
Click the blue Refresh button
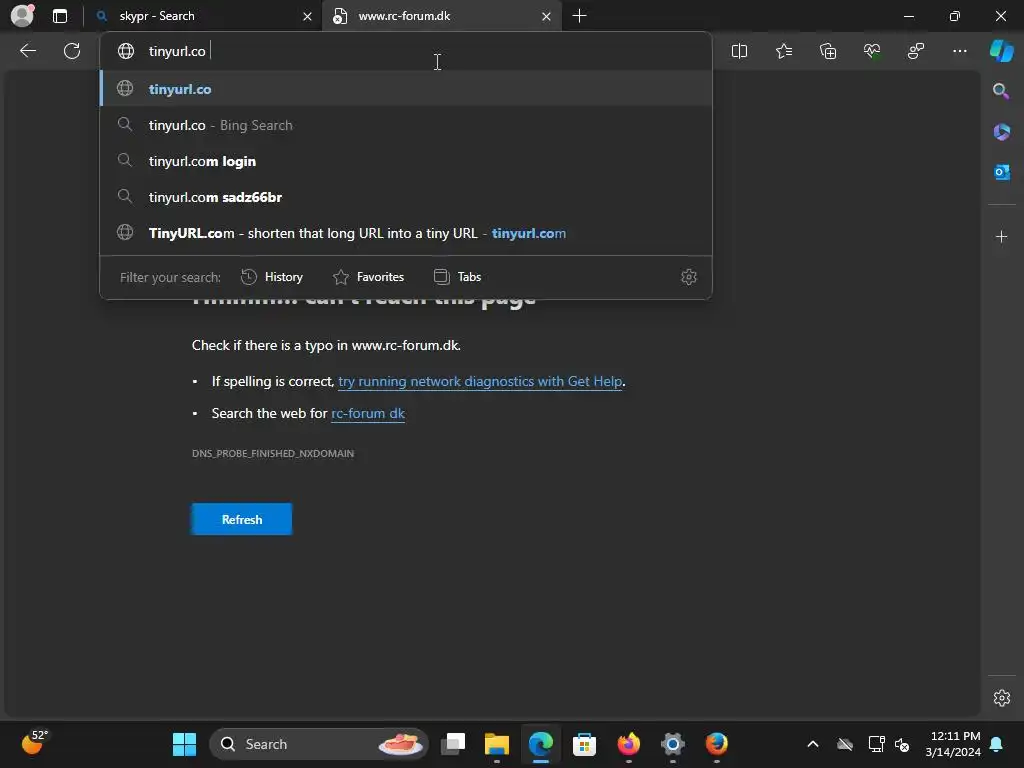coord(242,519)
